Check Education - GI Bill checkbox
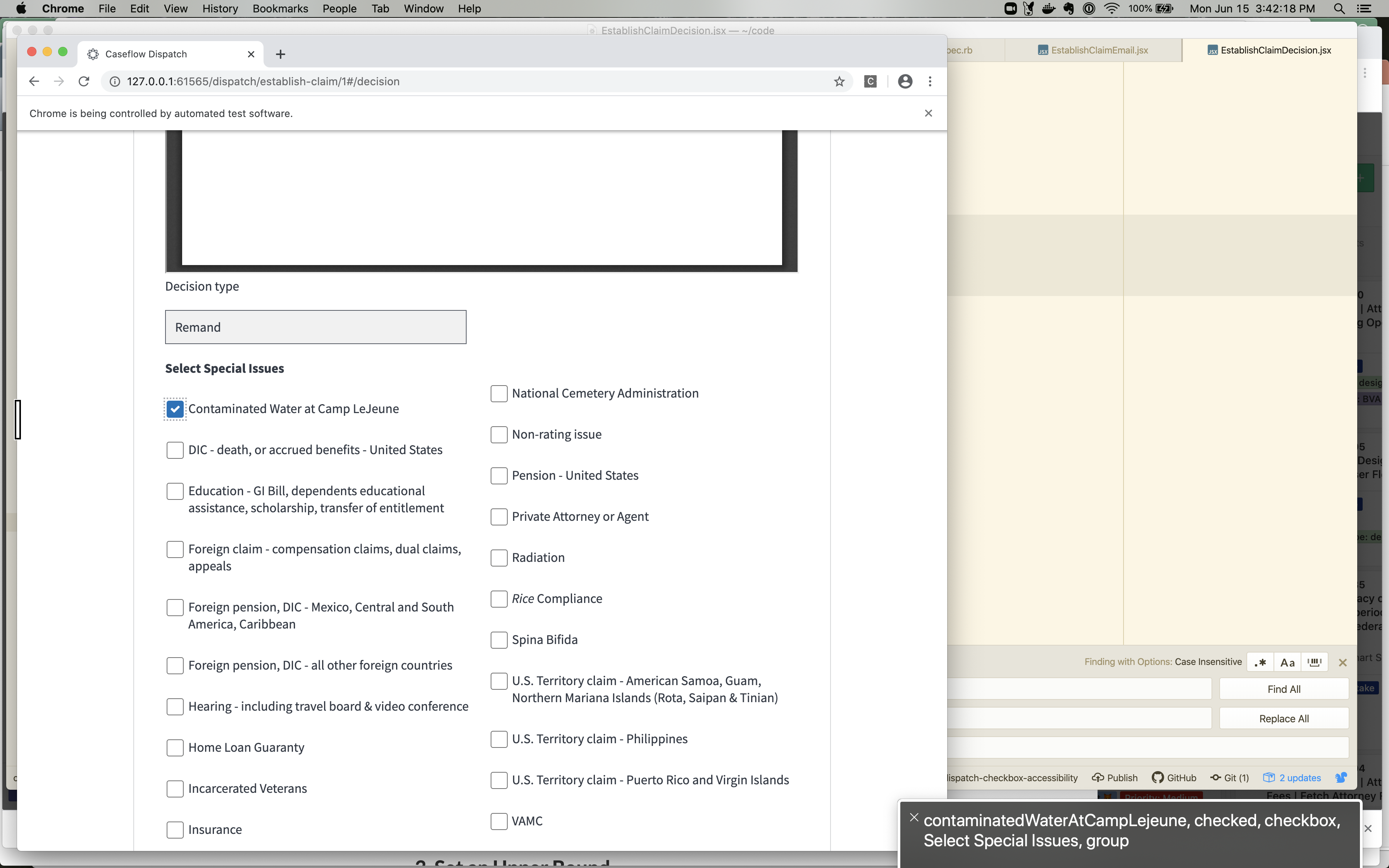1389x868 pixels. pyautogui.click(x=175, y=491)
